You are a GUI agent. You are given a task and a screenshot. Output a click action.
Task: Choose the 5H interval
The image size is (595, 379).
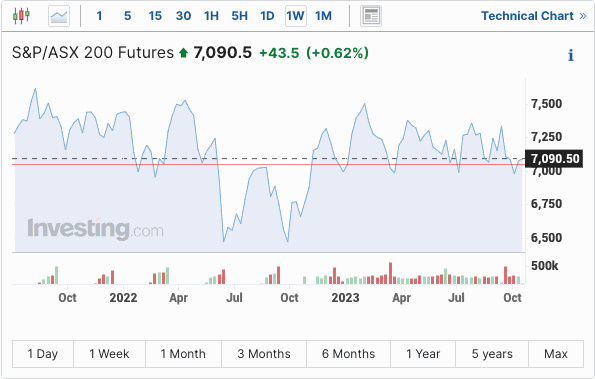point(239,16)
